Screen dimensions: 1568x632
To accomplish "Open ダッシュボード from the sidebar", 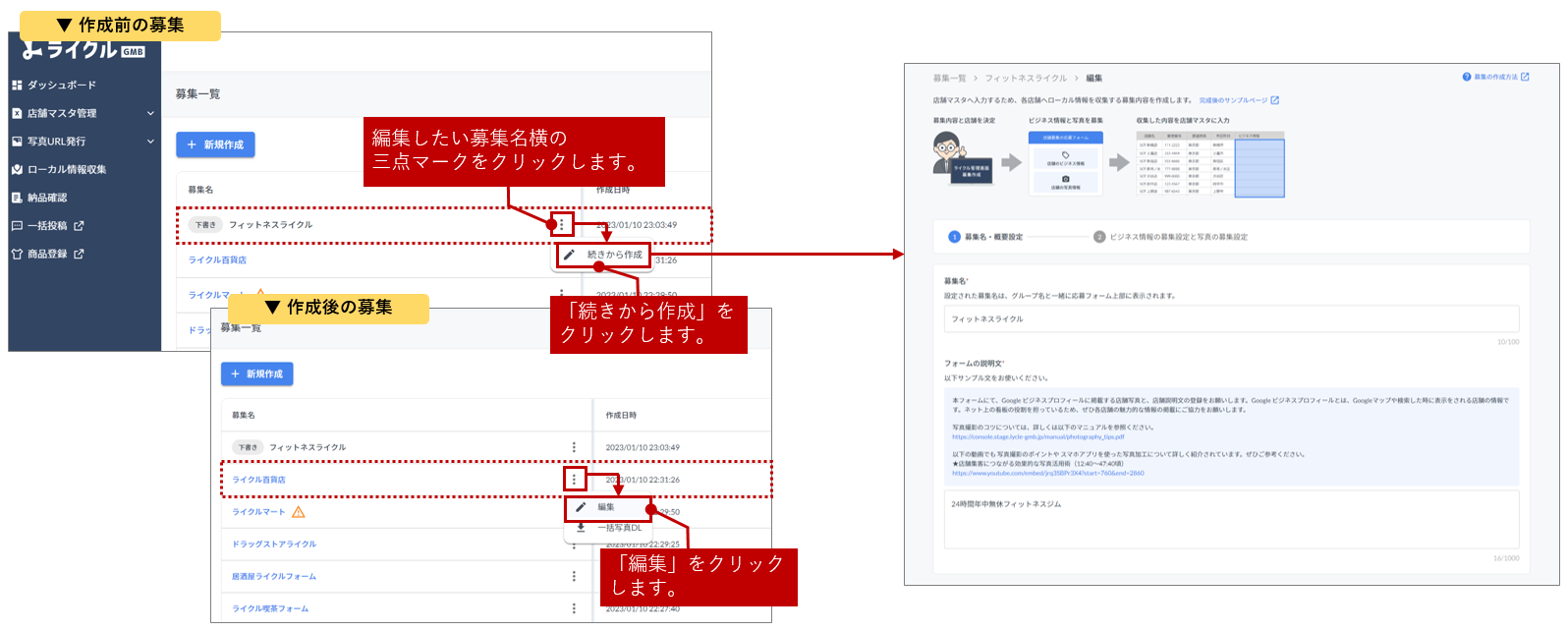I will pyautogui.click(x=61, y=86).
